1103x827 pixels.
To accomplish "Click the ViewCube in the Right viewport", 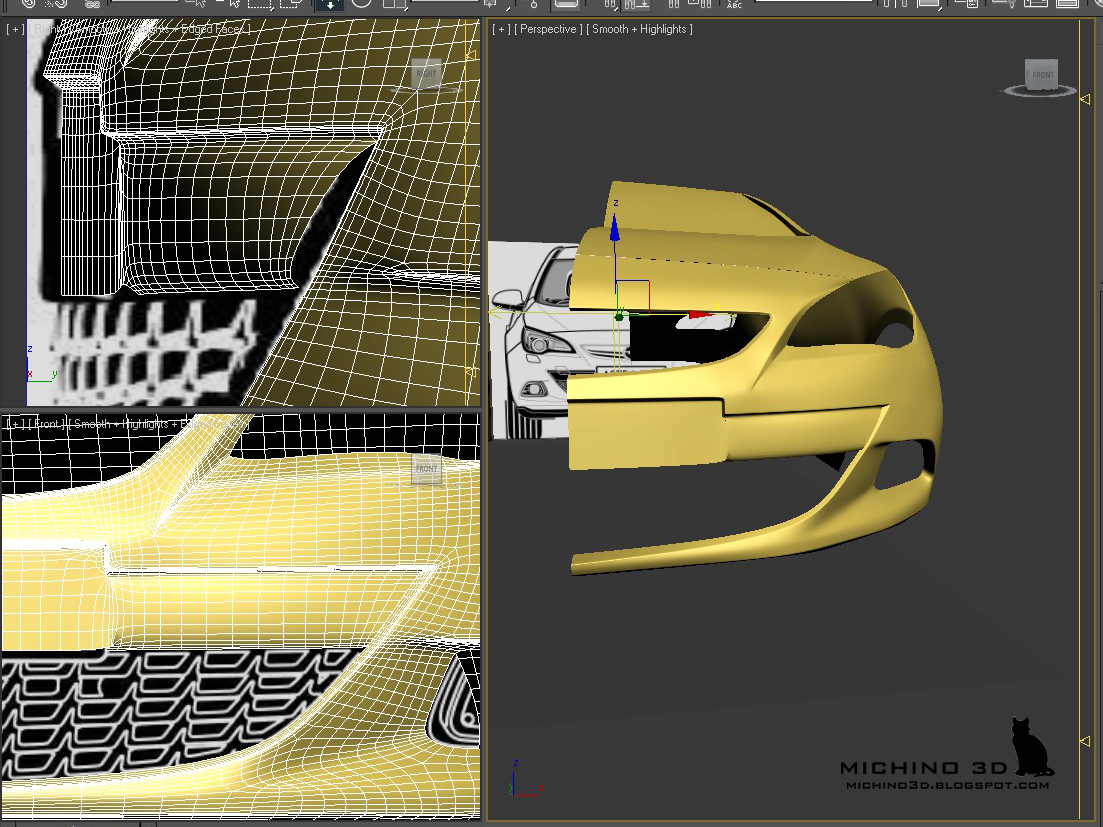I will pyautogui.click(x=426, y=75).
